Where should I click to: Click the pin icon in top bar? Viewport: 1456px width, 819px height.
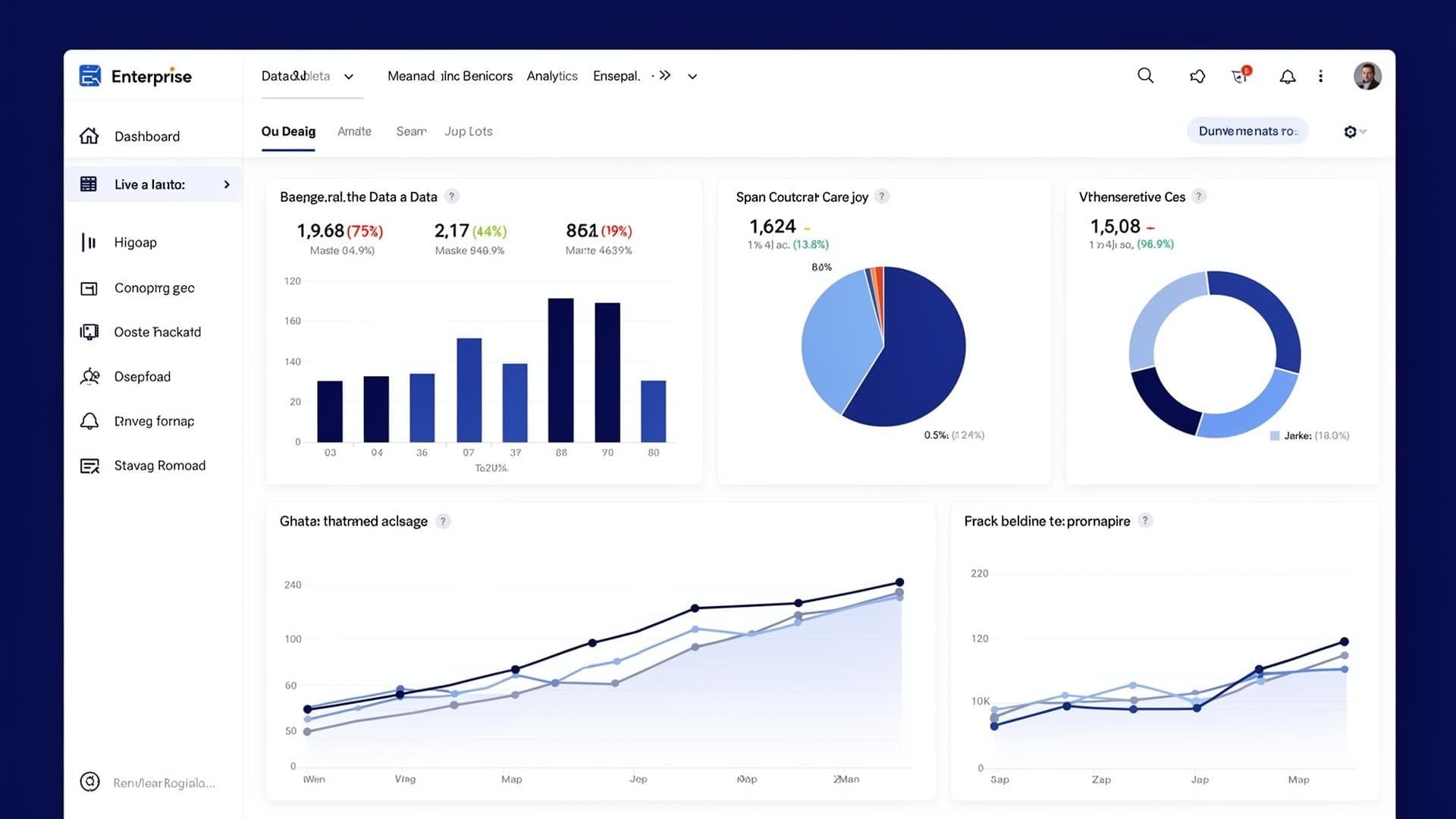pos(1197,76)
